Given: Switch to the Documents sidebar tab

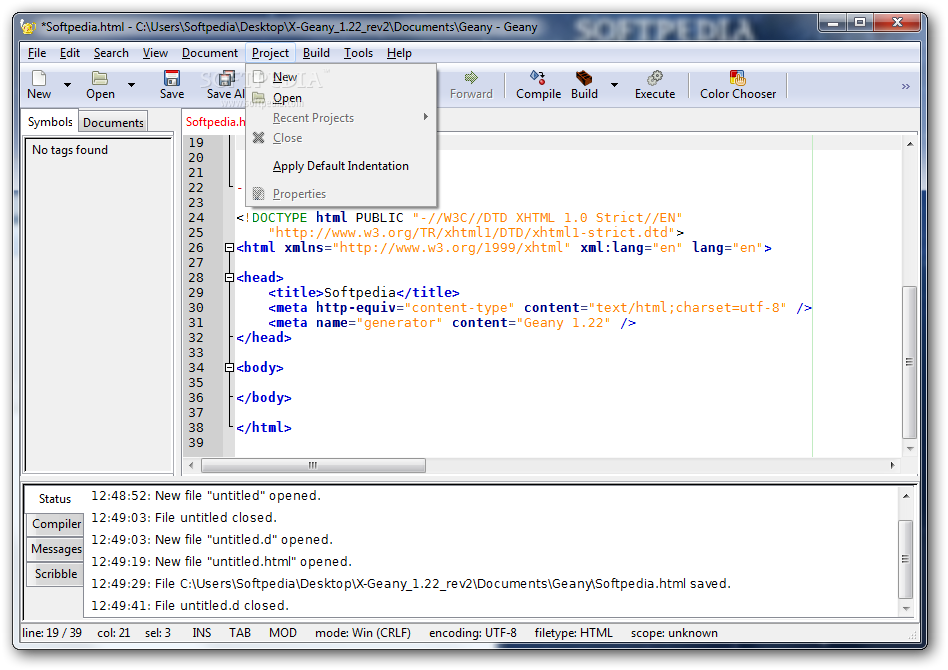Looking at the screenshot, I should [113, 123].
